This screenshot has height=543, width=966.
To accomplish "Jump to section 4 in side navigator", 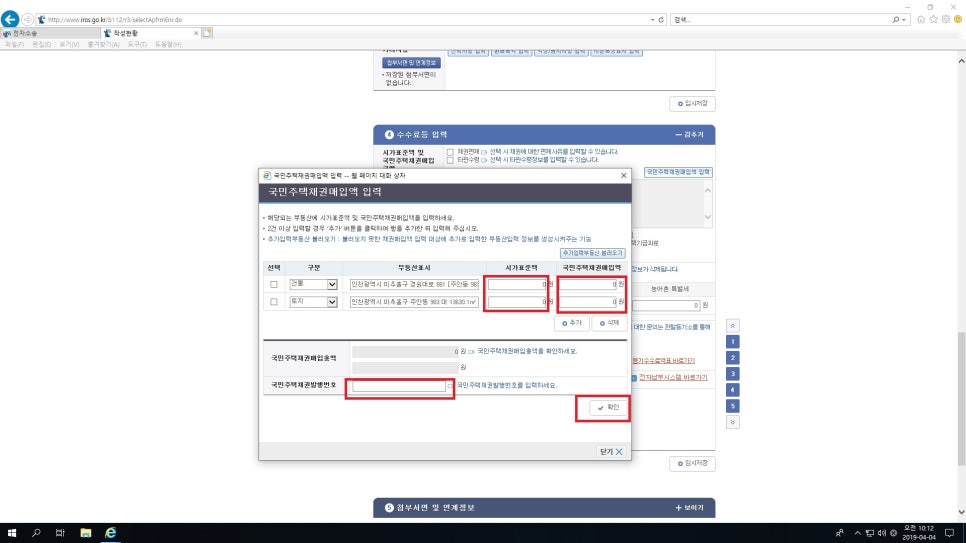I will 733,390.
